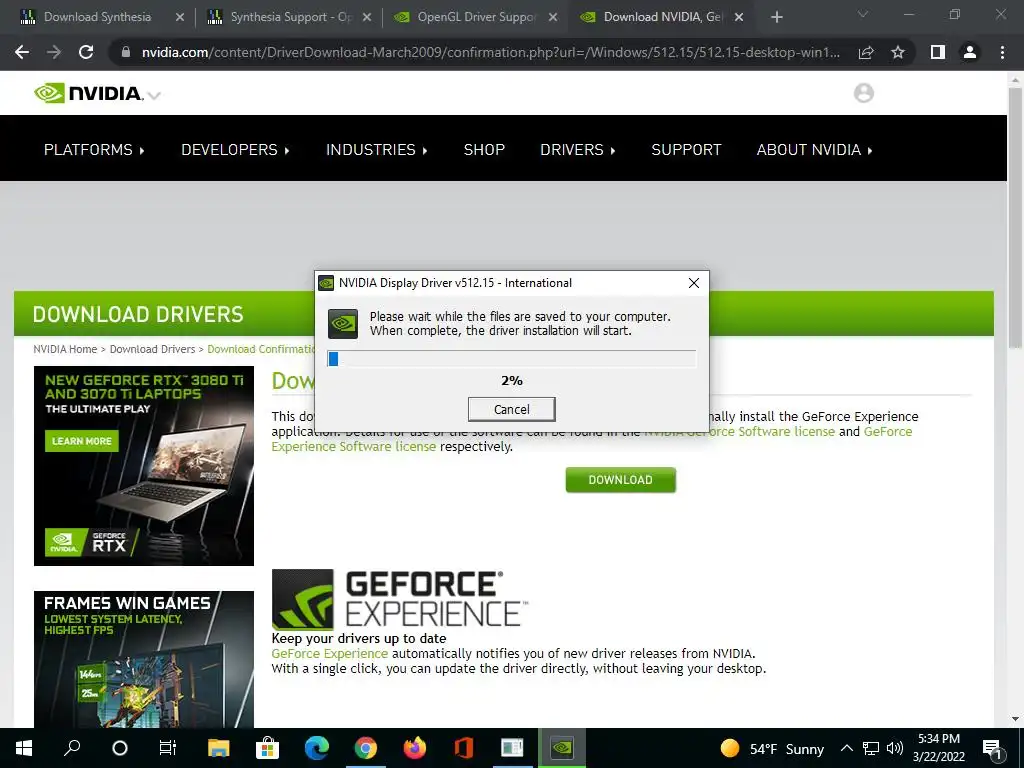The width and height of the screenshot is (1024, 768).
Task: Click the address bar URL field
Action: 490,52
